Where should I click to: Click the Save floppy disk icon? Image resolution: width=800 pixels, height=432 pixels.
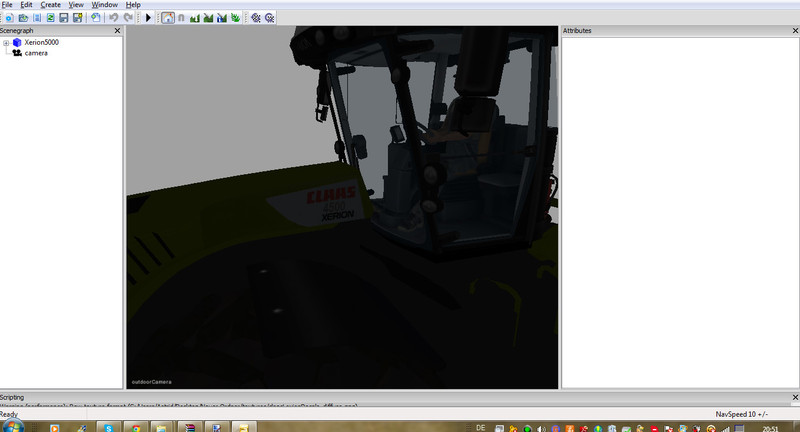64,18
